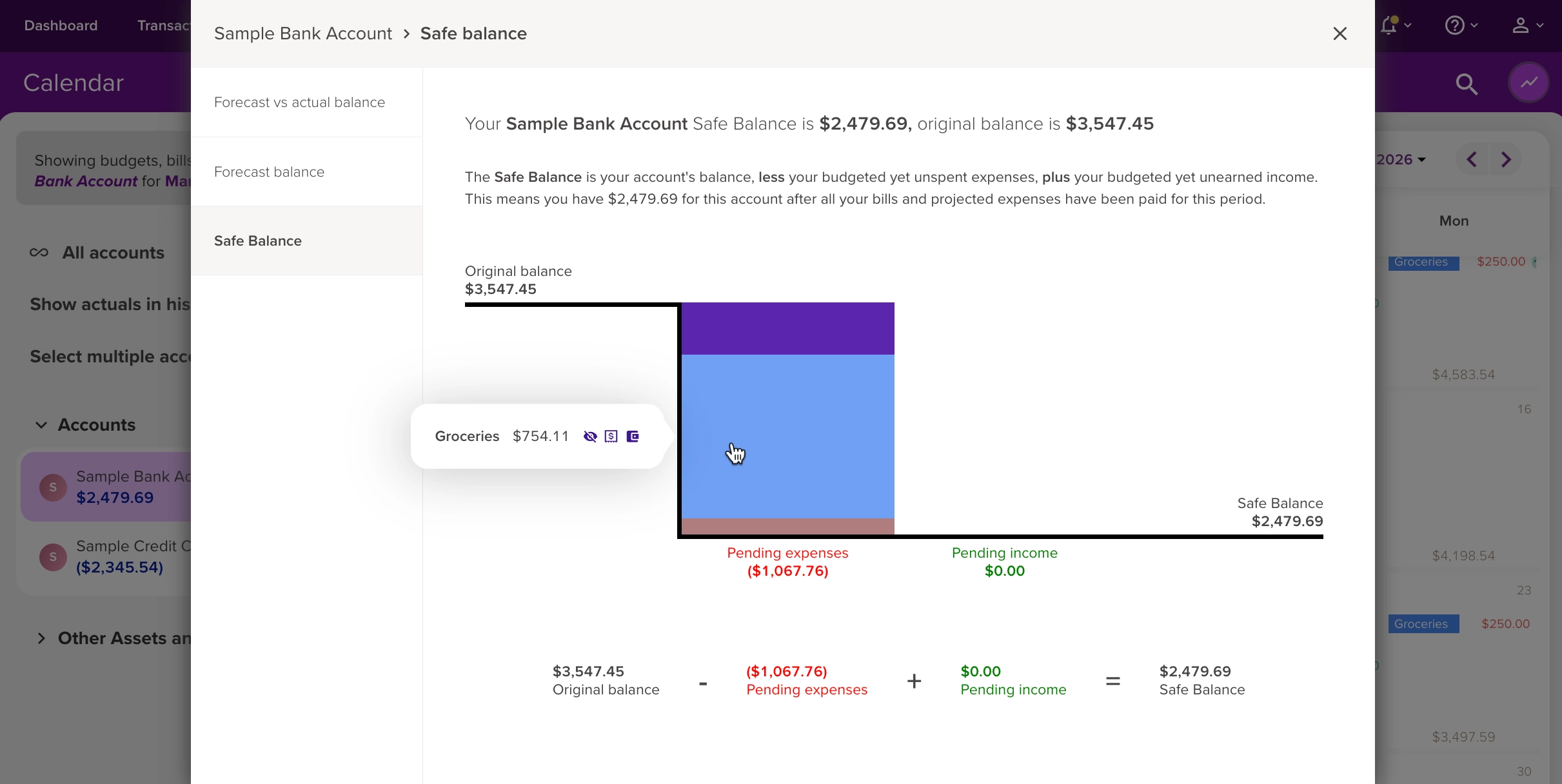This screenshot has height=784, width=1562.
Task: Go to previous calendar month arrow
Action: click(1472, 159)
